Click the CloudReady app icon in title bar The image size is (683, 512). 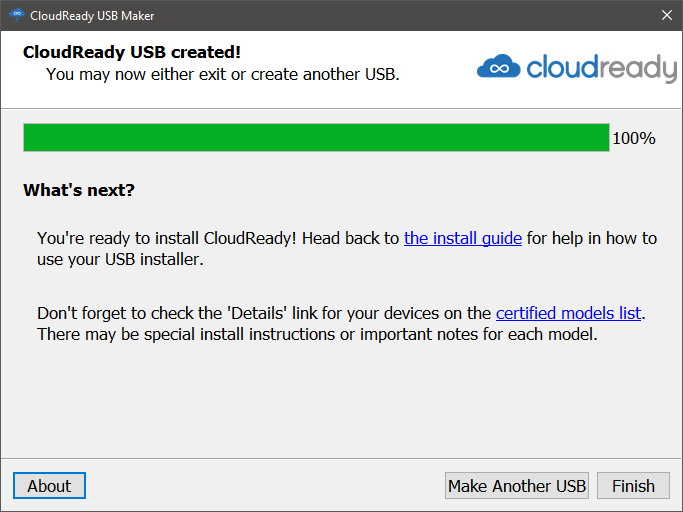tap(17, 15)
